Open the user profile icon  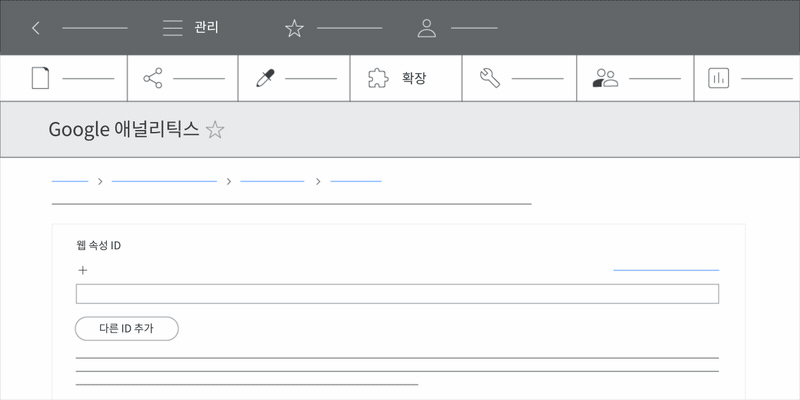[x=427, y=28]
